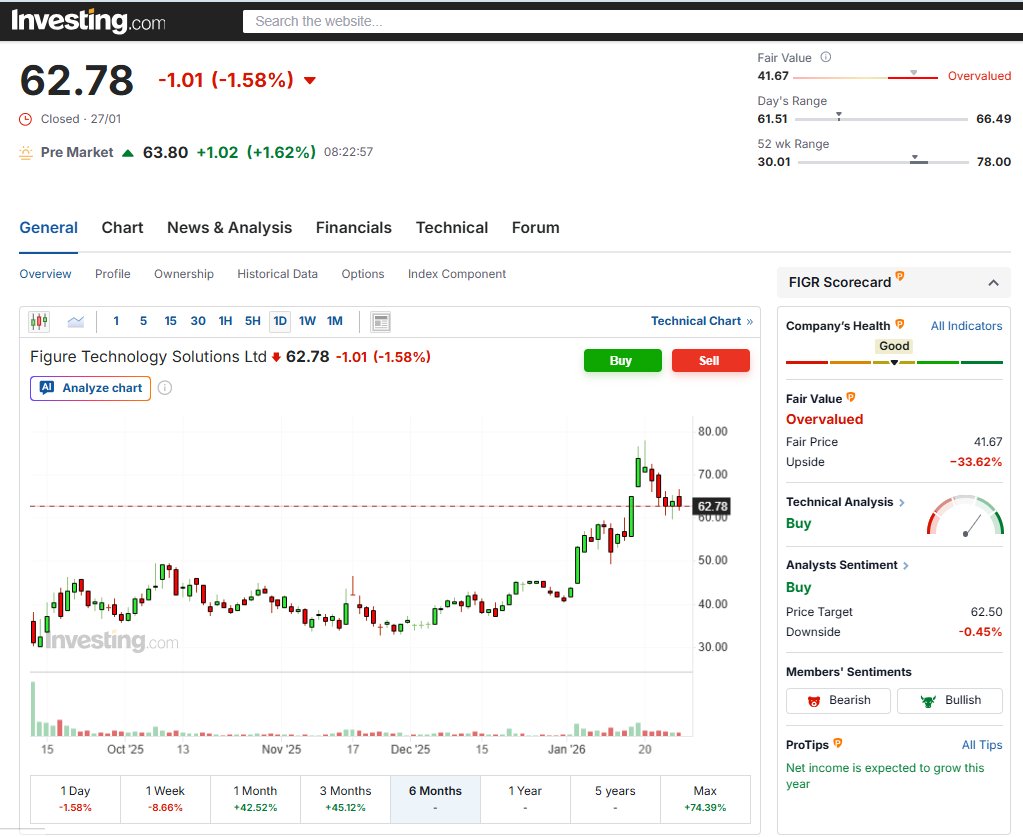Open the All Indicators link
The image size is (1023, 837).
pyautogui.click(x=966, y=326)
